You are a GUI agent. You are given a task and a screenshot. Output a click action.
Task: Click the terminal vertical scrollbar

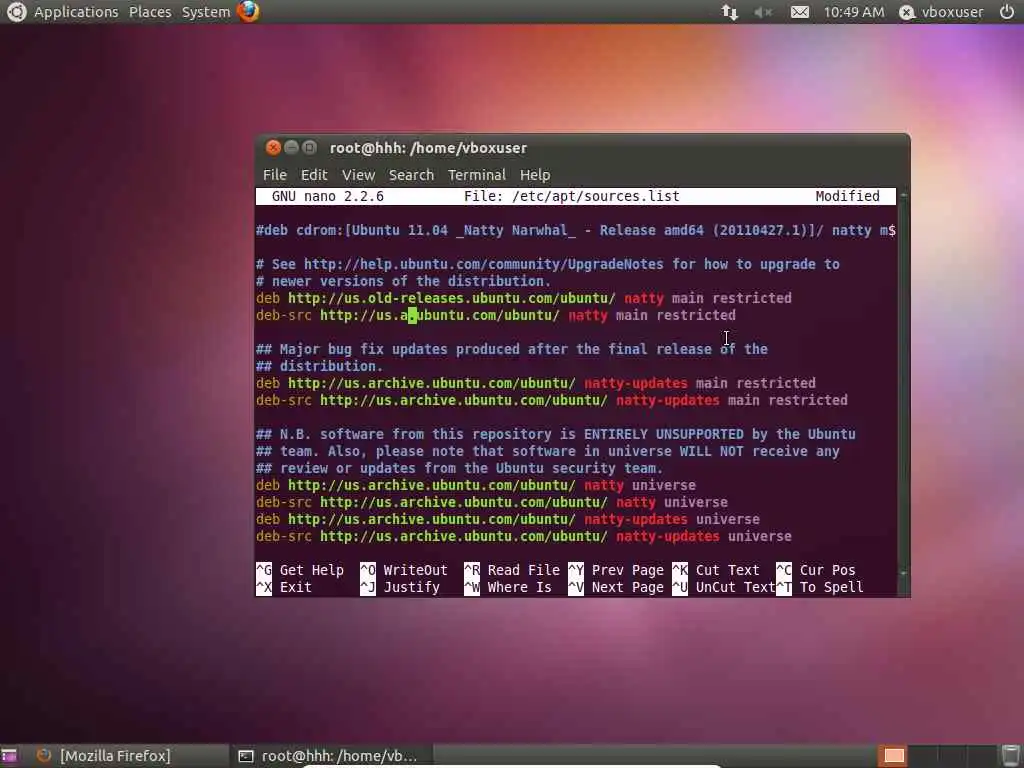[x=903, y=385]
